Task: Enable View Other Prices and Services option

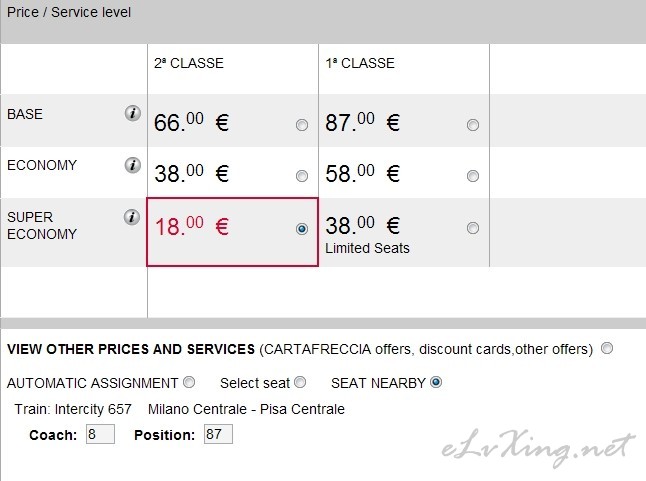Action: click(607, 348)
